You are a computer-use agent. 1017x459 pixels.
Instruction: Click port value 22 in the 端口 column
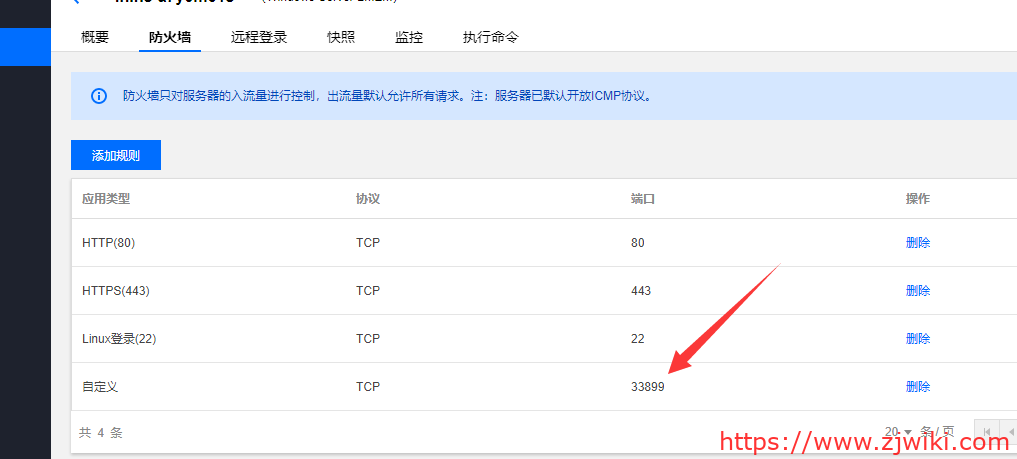point(638,339)
